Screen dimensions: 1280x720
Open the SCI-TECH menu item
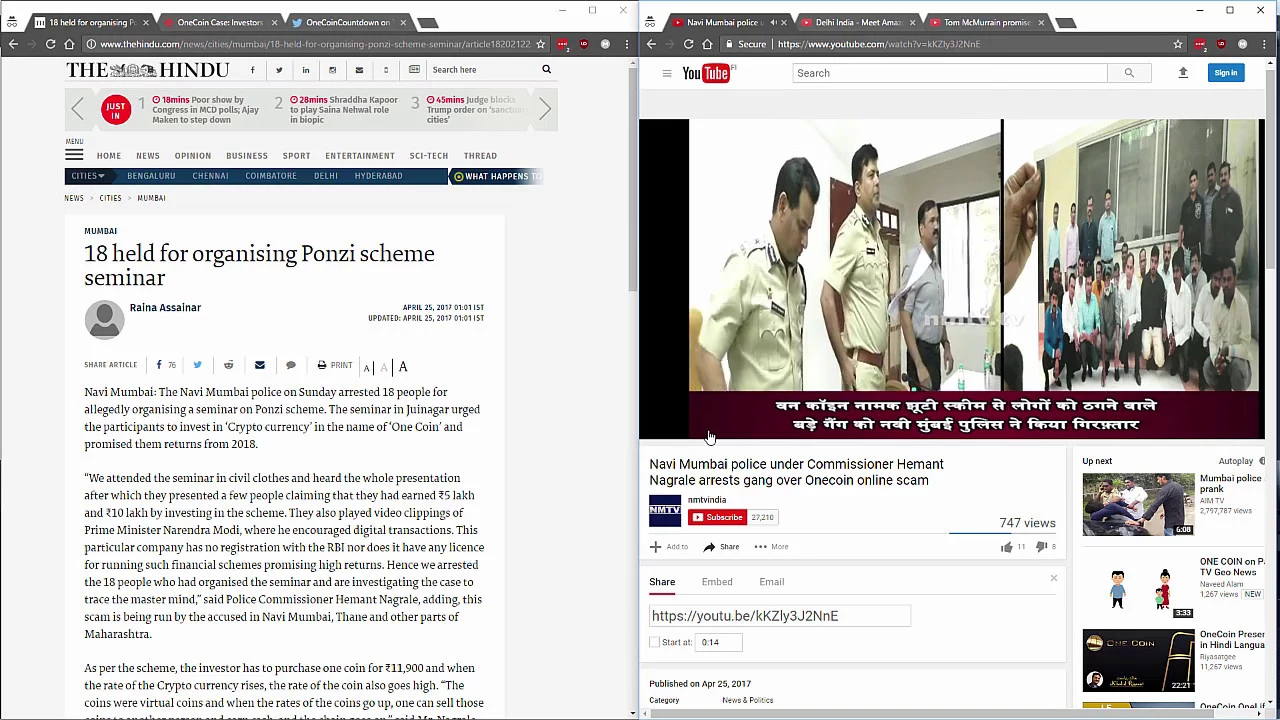click(x=429, y=156)
